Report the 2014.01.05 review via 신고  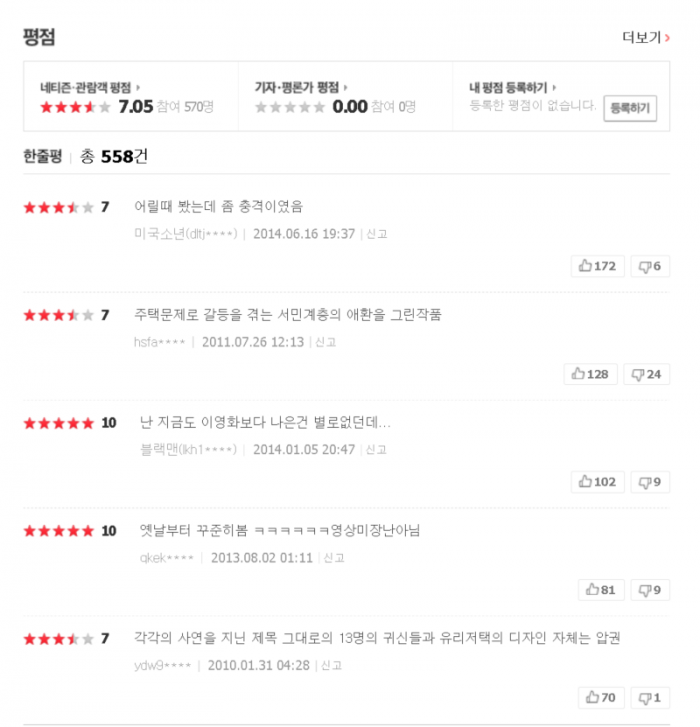pos(376,450)
